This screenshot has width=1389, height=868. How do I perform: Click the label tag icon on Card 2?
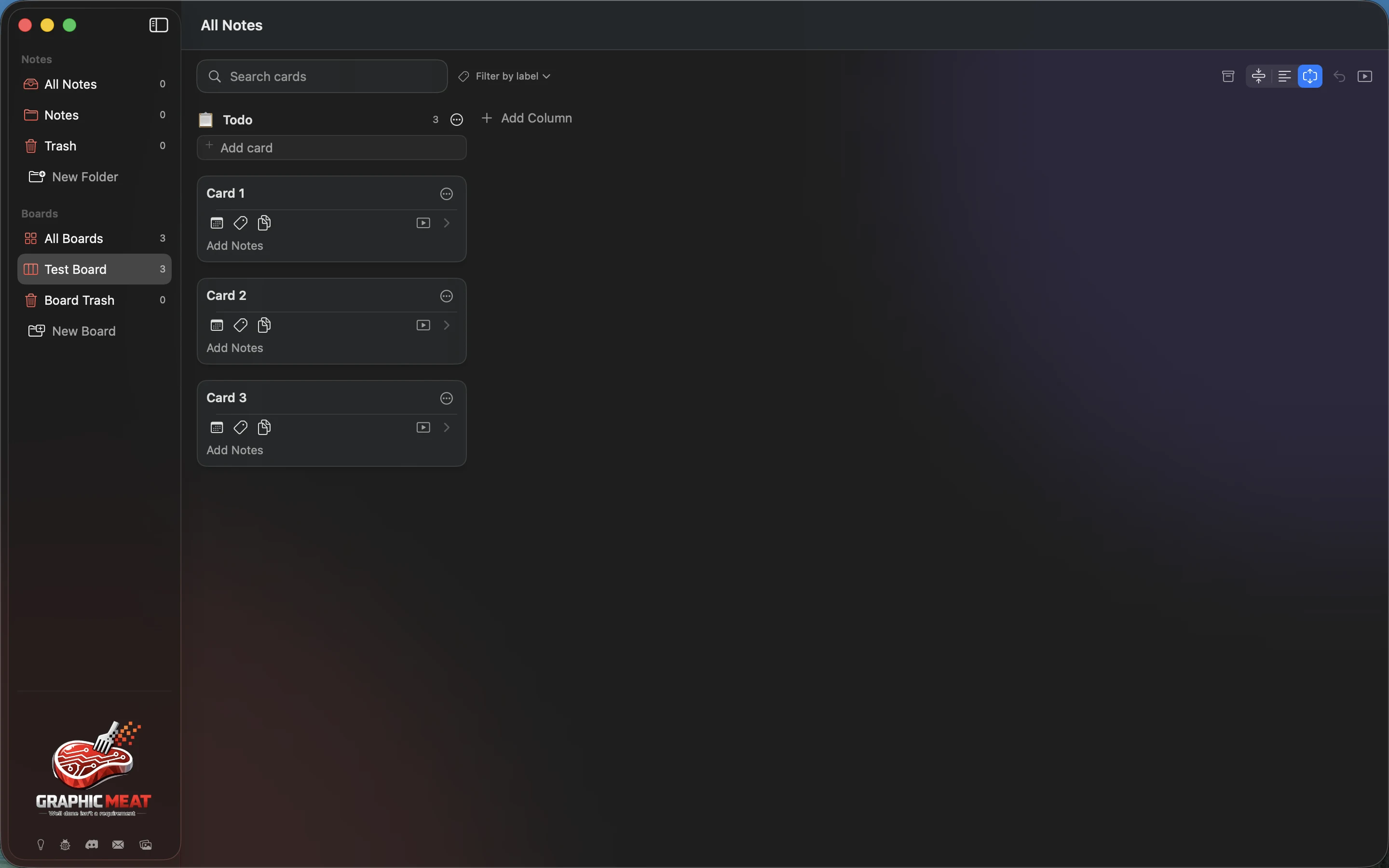point(241,325)
